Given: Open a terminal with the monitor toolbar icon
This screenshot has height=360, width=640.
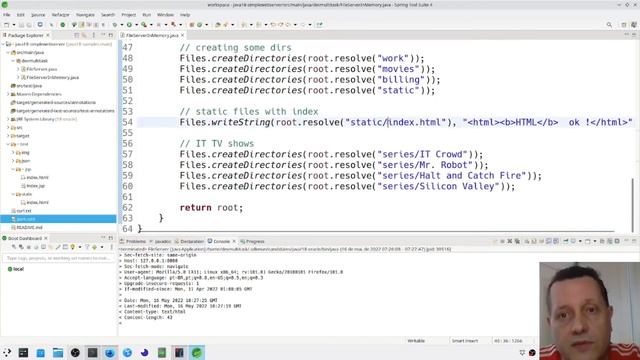Looking at the screenshot, I should [x=40, y=24].
